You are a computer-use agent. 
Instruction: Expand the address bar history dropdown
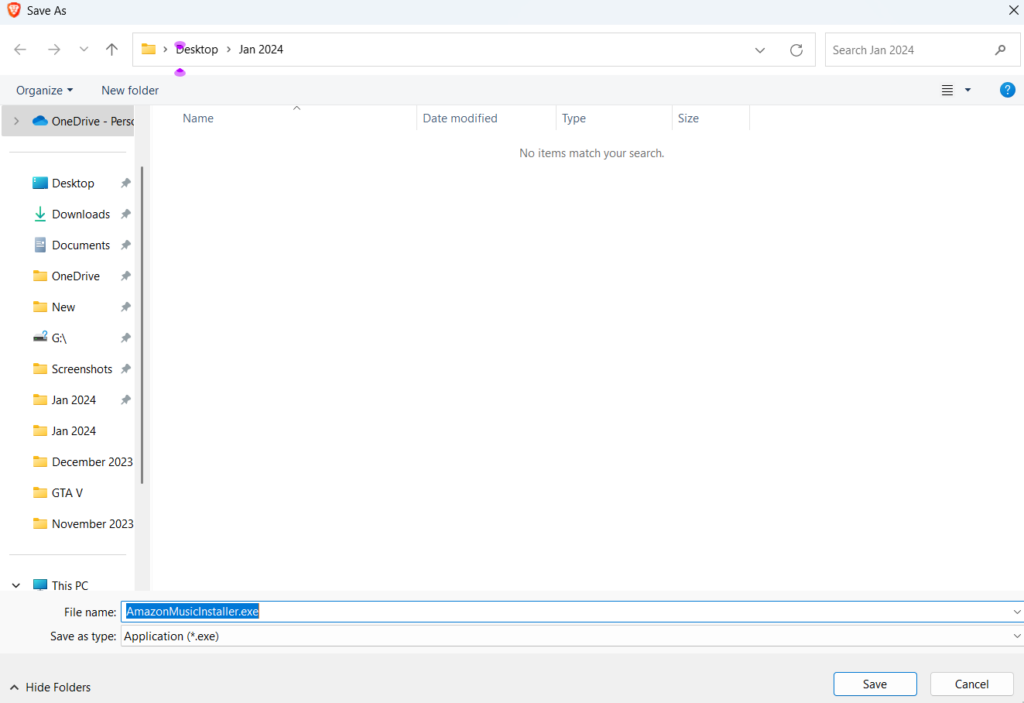[760, 50]
